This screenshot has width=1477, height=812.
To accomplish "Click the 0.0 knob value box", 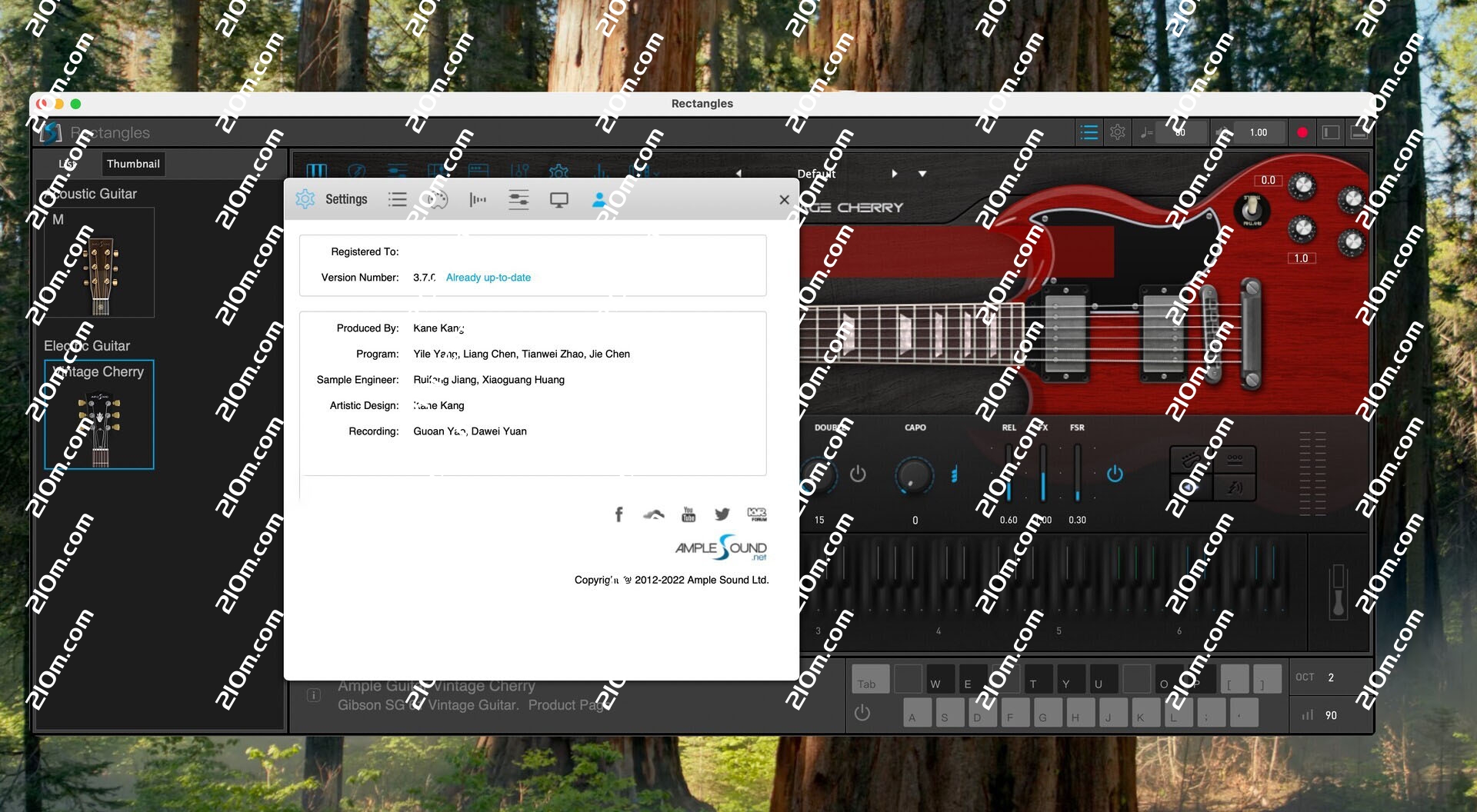I will pyautogui.click(x=1268, y=180).
